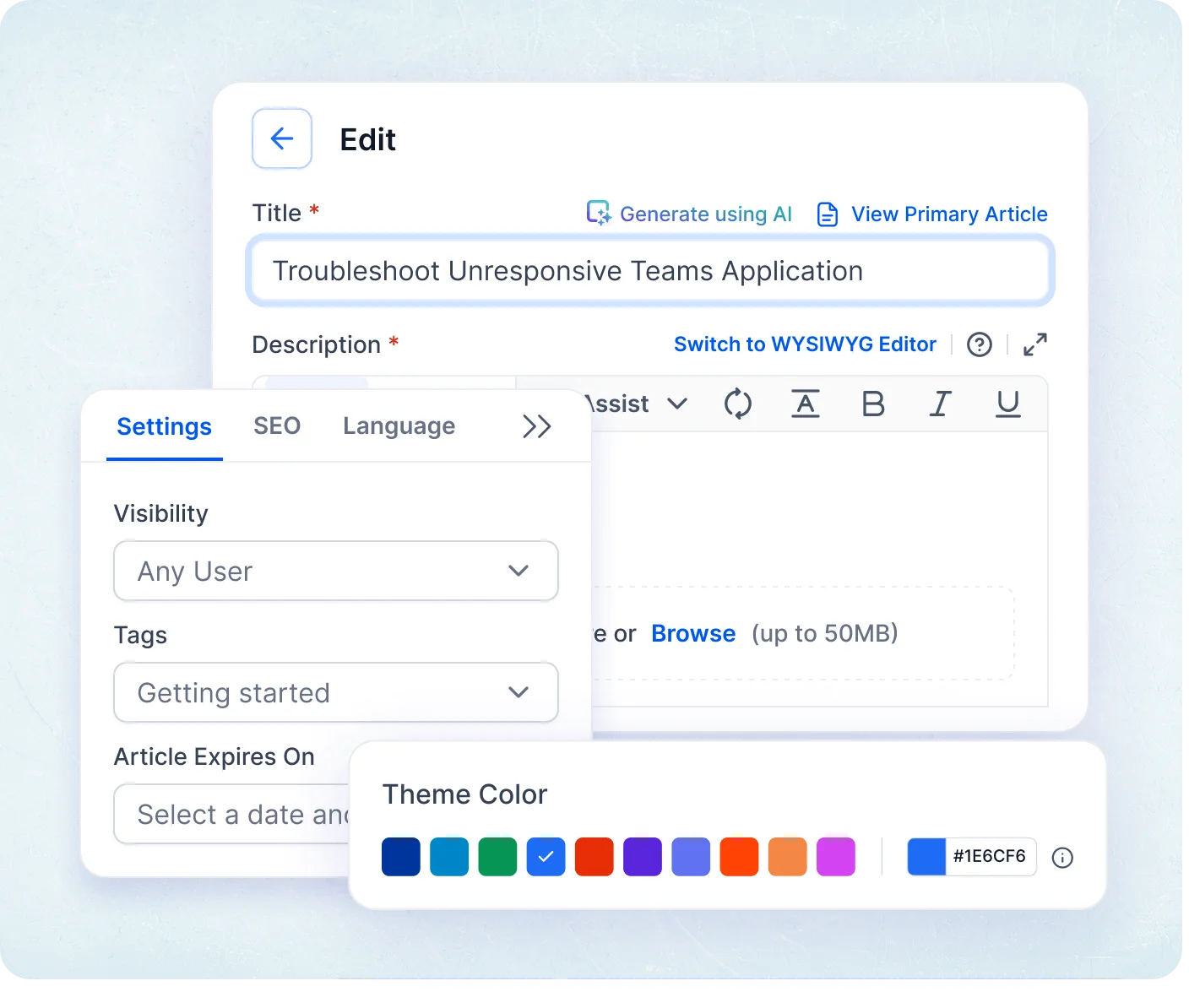Toggle bold formatting in the description toolbar
Screen dimensions: 1189x1008
(x=873, y=404)
